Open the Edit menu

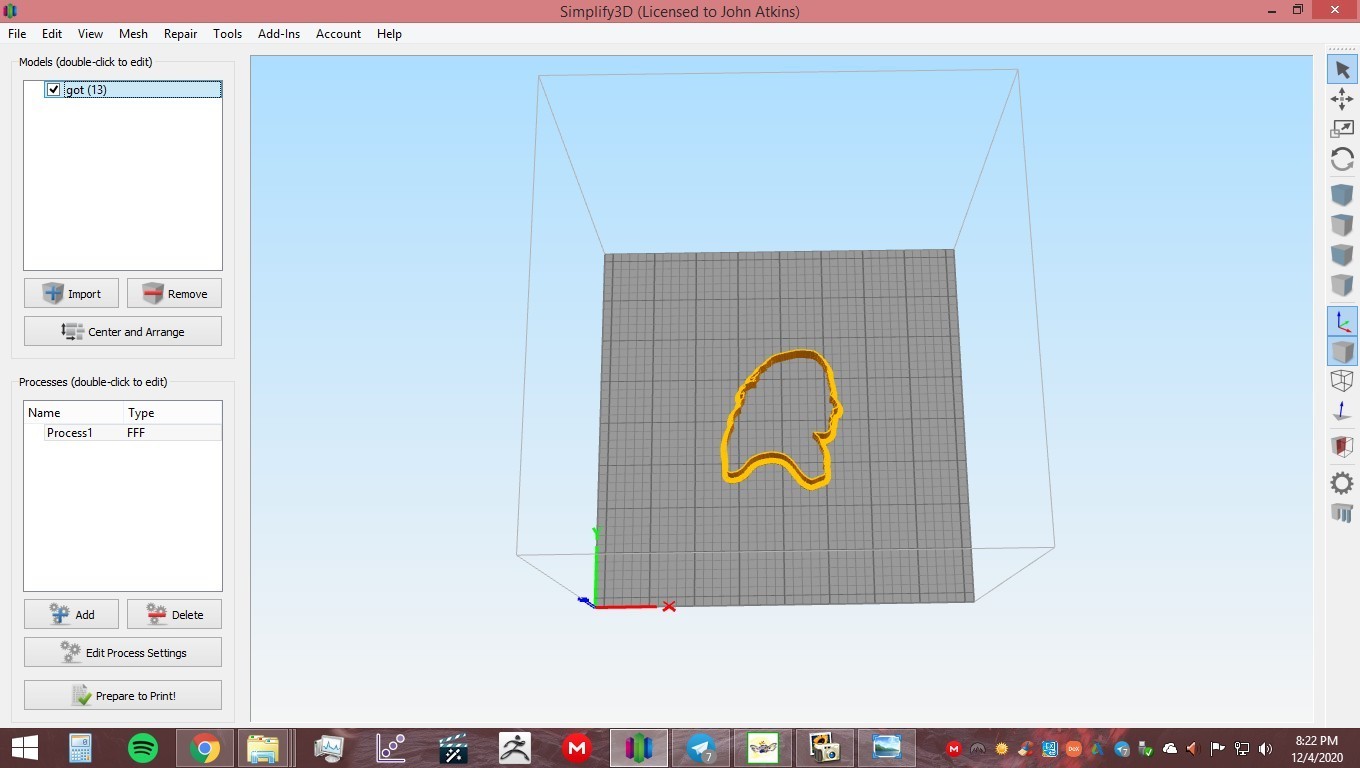pyautogui.click(x=52, y=33)
